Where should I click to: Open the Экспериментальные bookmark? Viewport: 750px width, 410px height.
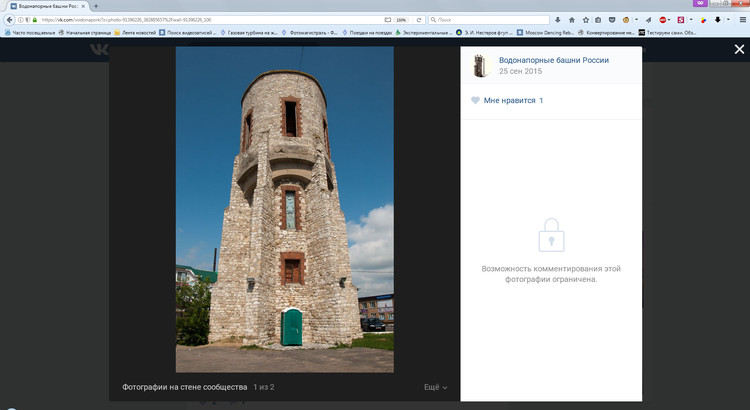pos(423,33)
